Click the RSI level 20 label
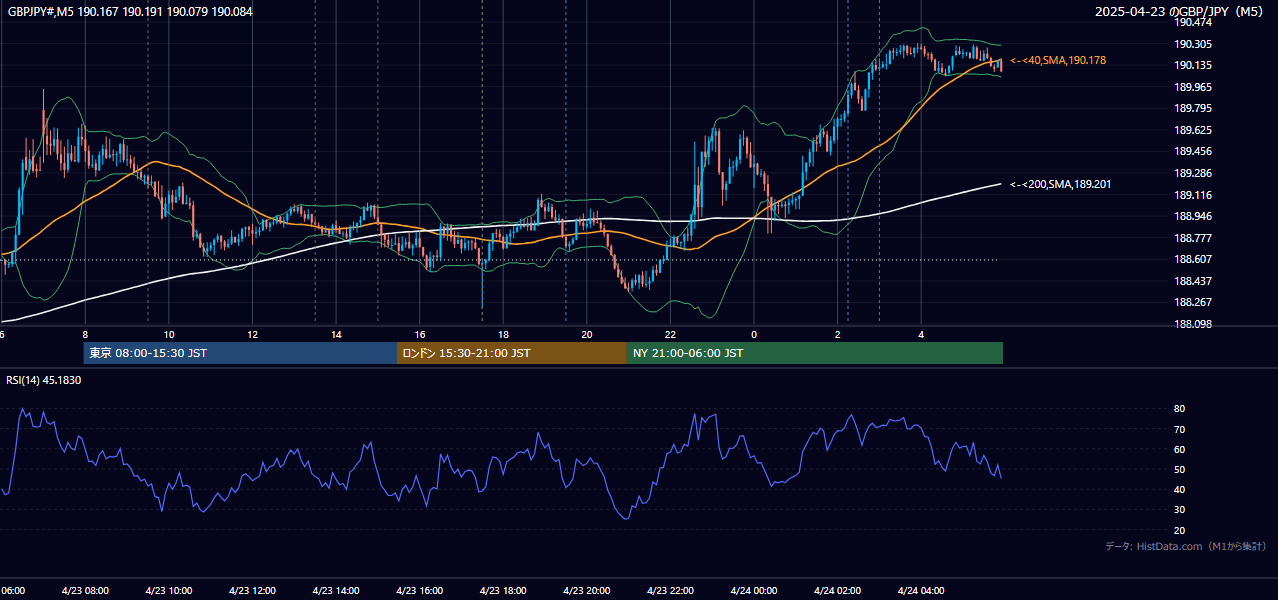The width and height of the screenshot is (1278, 600). tap(1180, 530)
